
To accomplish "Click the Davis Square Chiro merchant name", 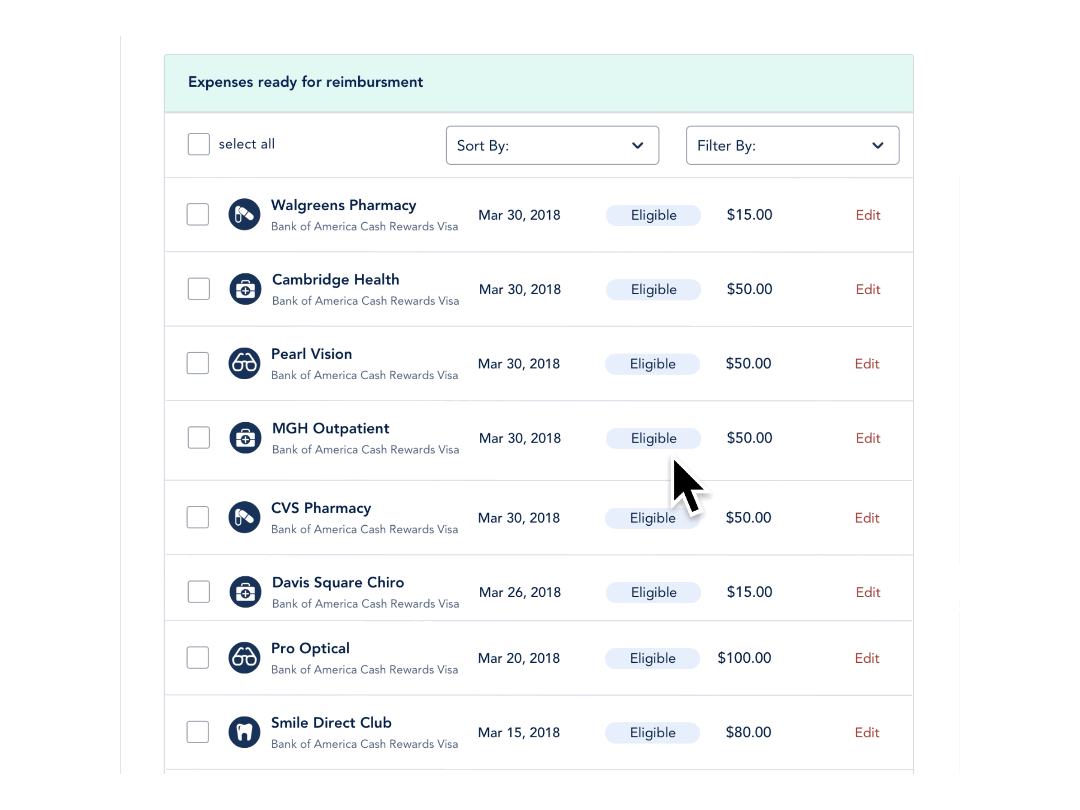I will tap(338, 583).
